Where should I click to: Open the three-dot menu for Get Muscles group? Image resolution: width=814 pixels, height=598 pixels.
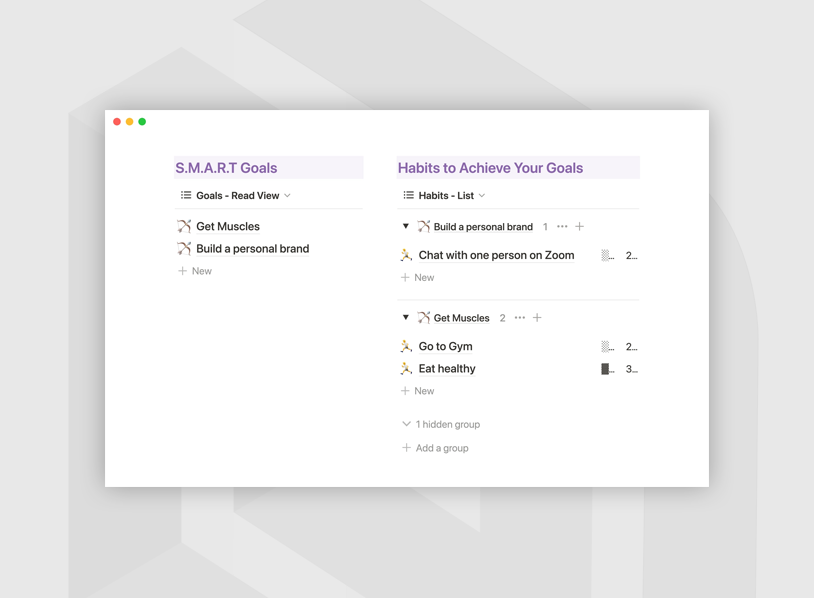coord(520,318)
